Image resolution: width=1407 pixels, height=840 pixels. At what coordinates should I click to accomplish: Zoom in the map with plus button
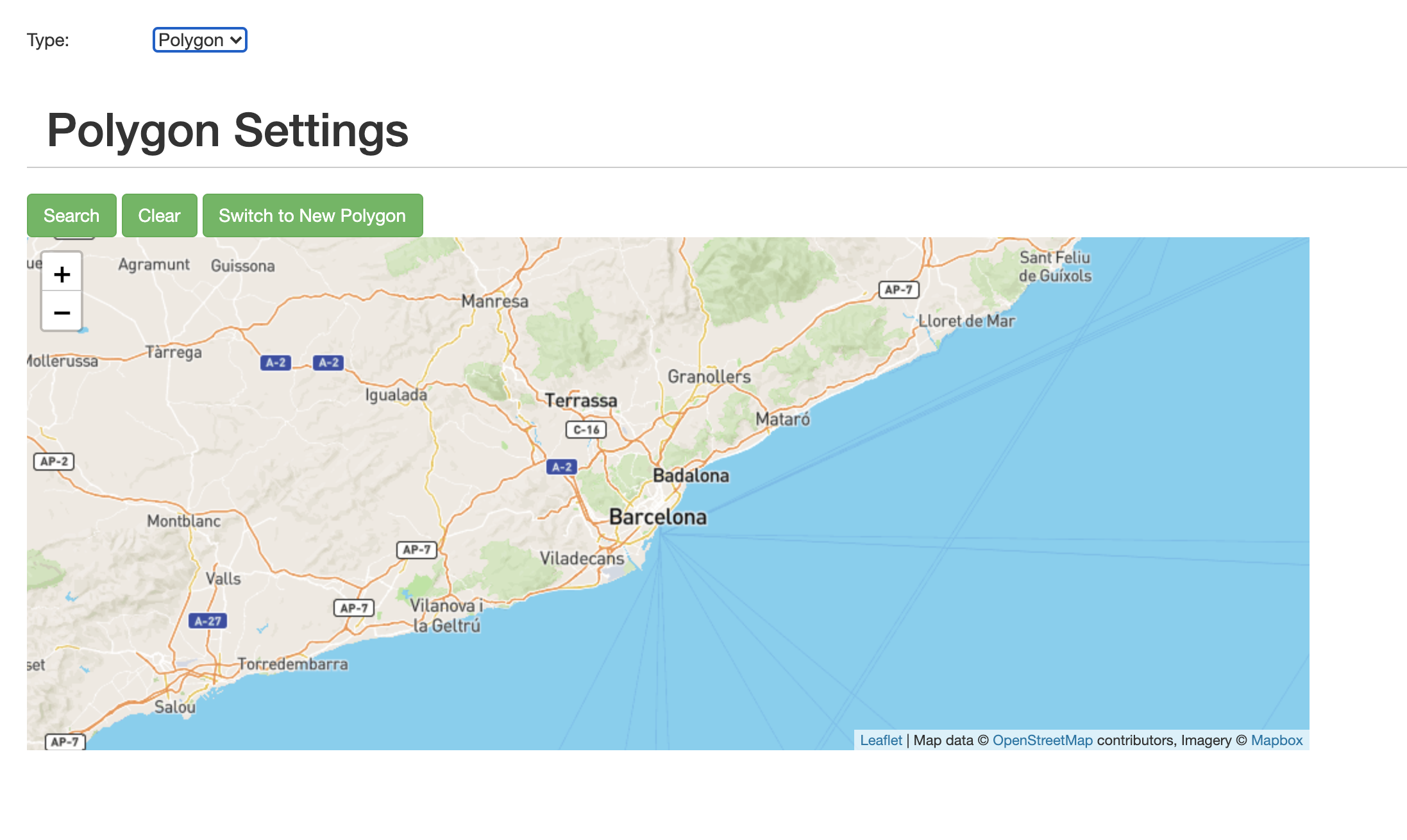pyautogui.click(x=62, y=274)
